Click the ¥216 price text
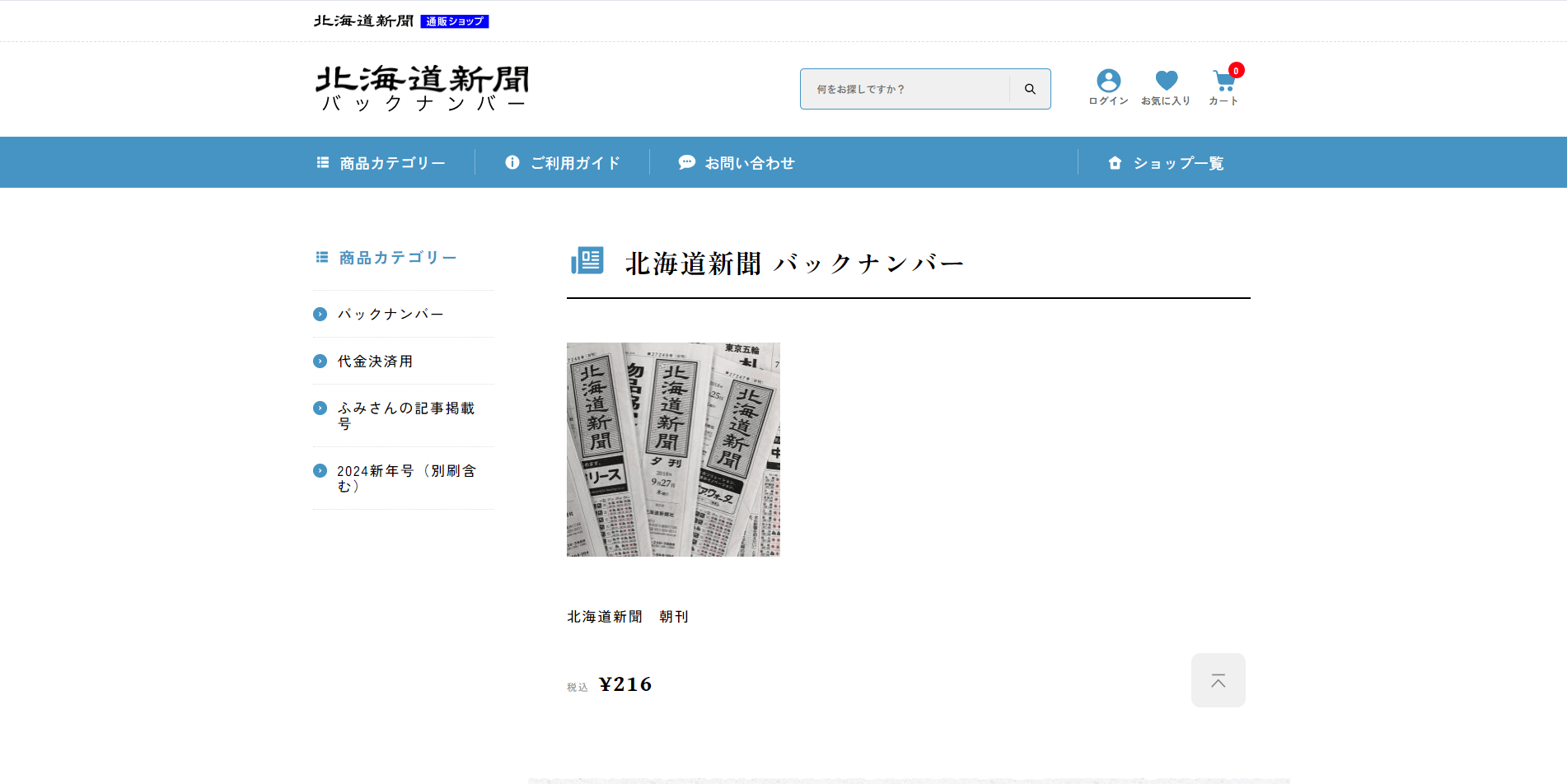 pos(625,684)
